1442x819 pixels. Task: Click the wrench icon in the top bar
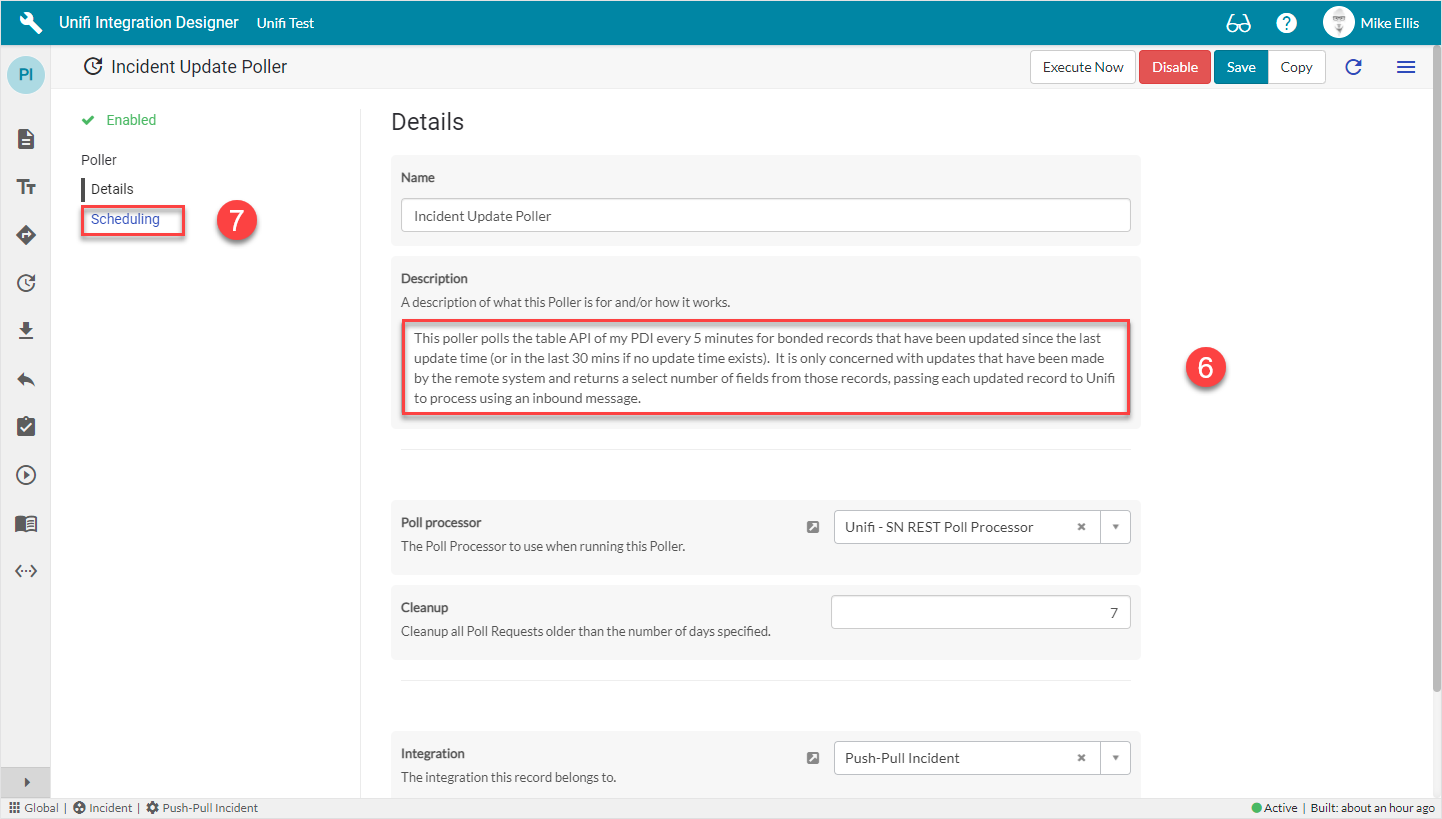(x=29, y=21)
